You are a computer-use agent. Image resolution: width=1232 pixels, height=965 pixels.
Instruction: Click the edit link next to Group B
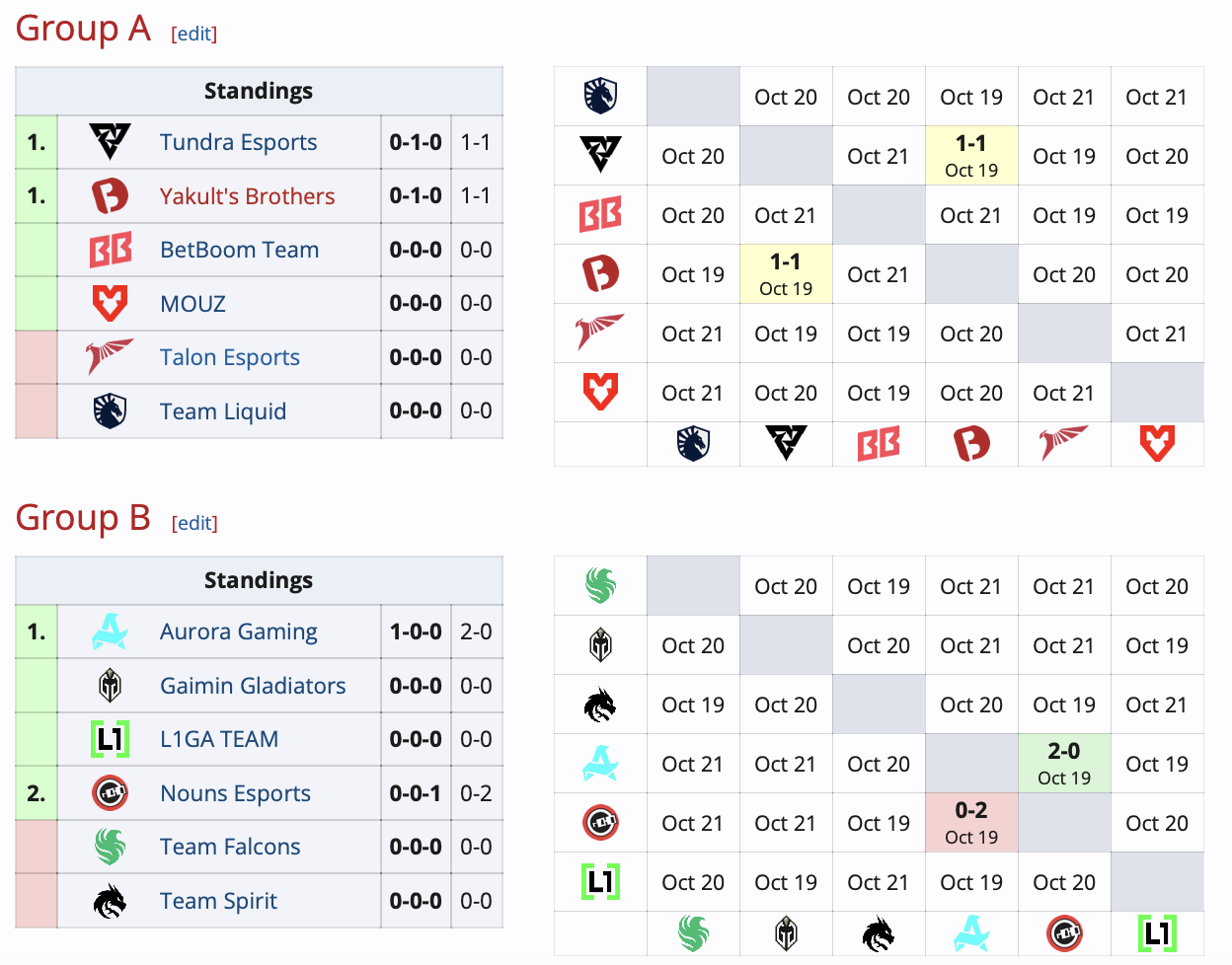click(193, 523)
